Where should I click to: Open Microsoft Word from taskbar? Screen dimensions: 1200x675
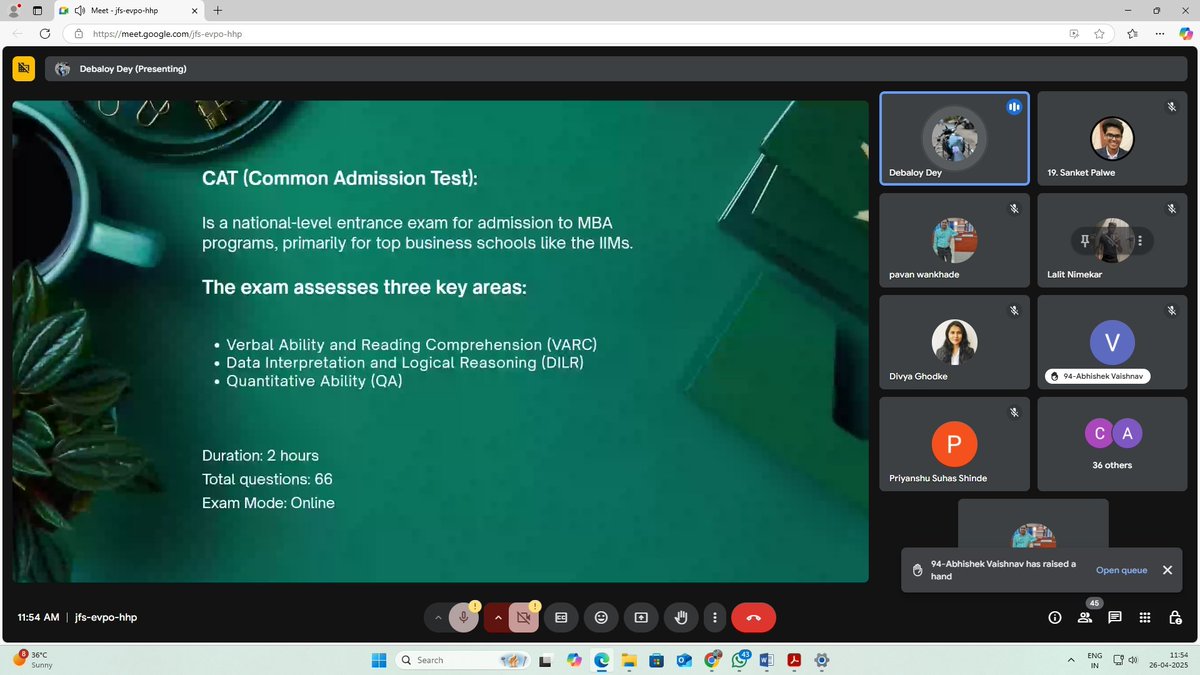pyautogui.click(x=767, y=660)
